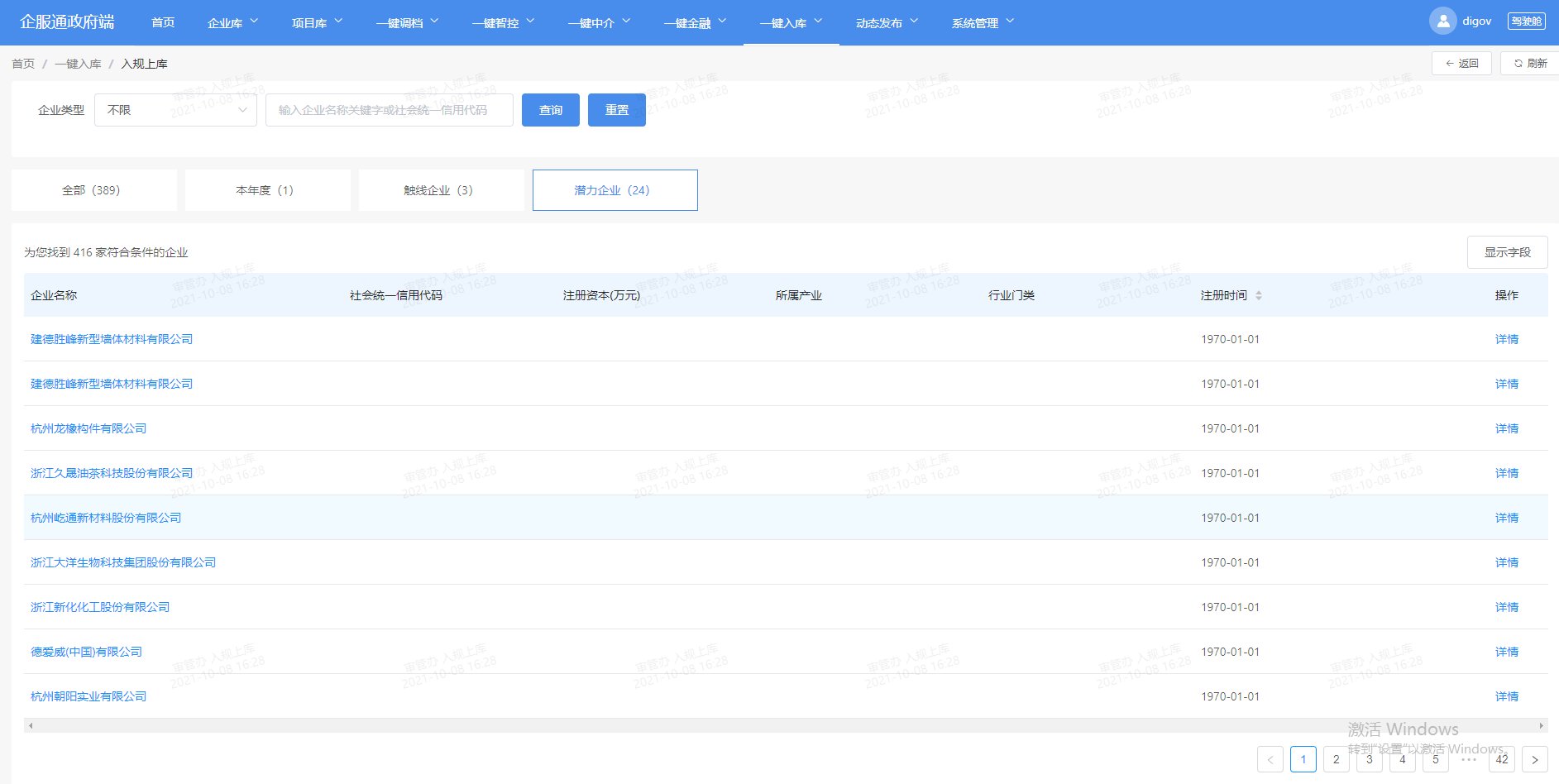View 详情 for 德爱威(中国)有限公司
The height and width of the screenshot is (784, 1559).
click(x=1507, y=652)
